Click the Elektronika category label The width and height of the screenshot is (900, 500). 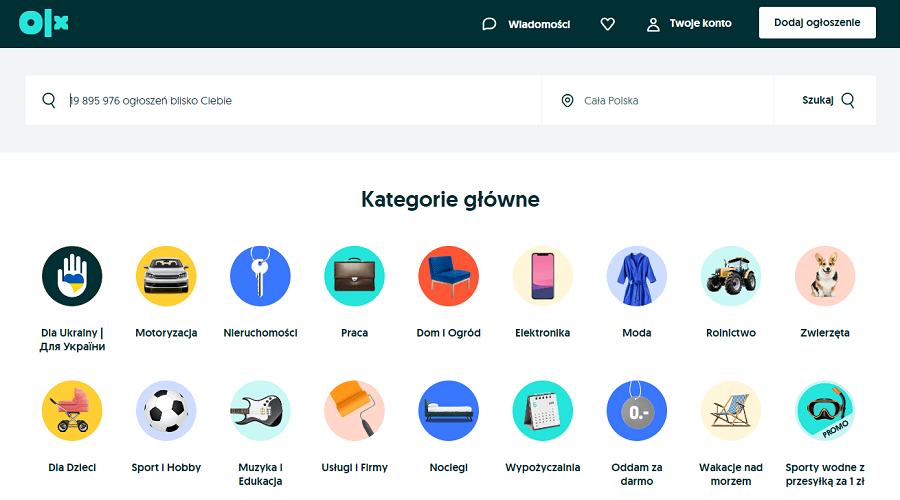[x=543, y=333]
